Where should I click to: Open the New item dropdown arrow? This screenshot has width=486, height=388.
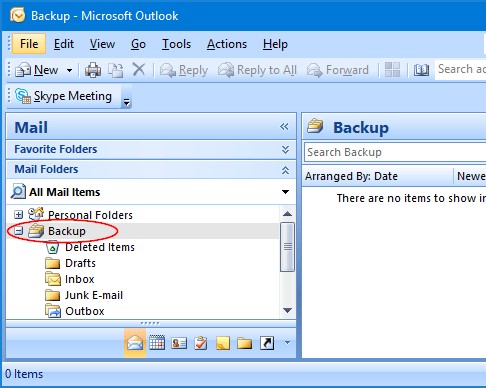coord(69,70)
